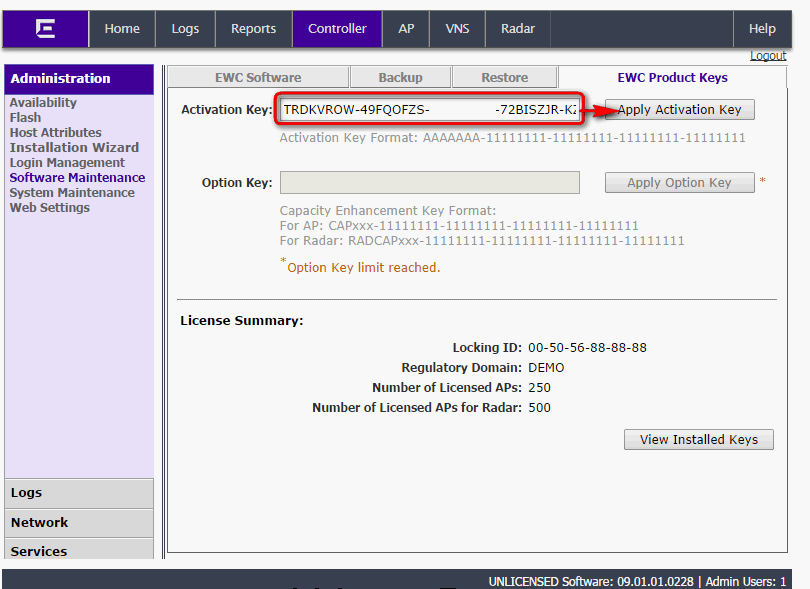810x589 pixels.
Task: Click the UNLICENSED Software version status text
Action: point(591,582)
